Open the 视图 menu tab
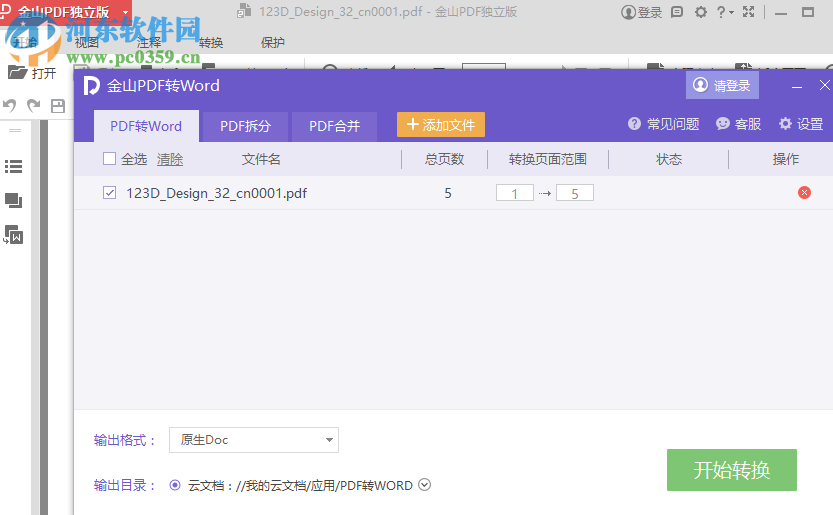833x515 pixels. [x=87, y=43]
